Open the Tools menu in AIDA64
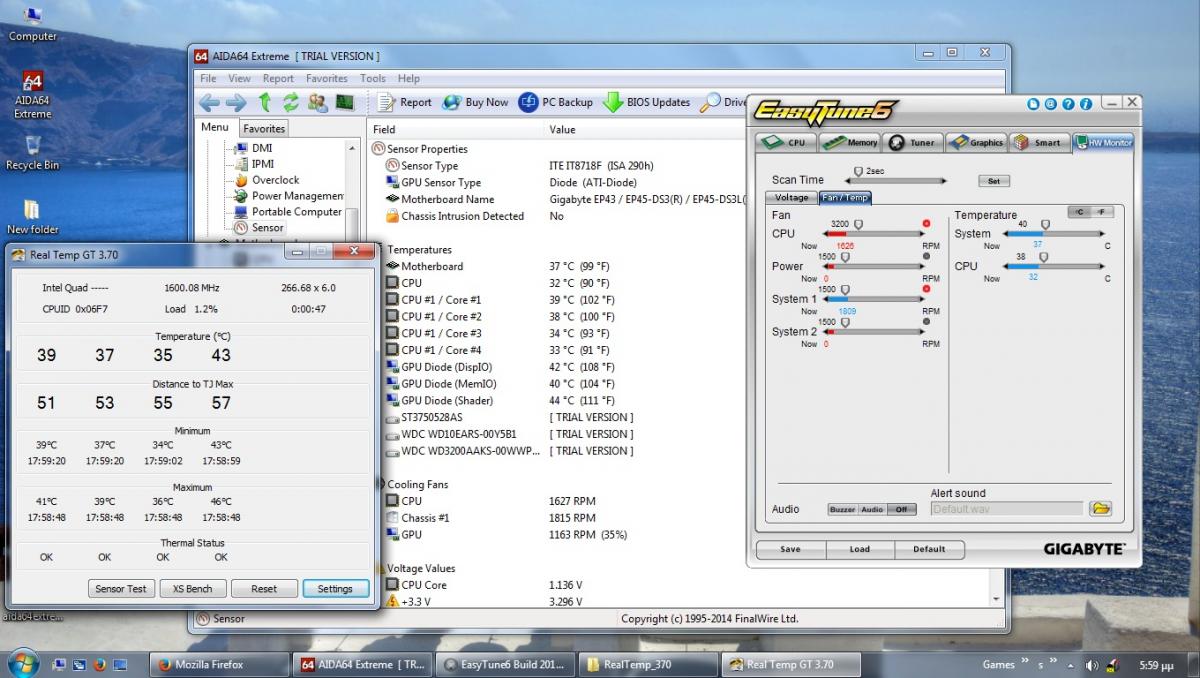1200x678 pixels. tap(373, 78)
